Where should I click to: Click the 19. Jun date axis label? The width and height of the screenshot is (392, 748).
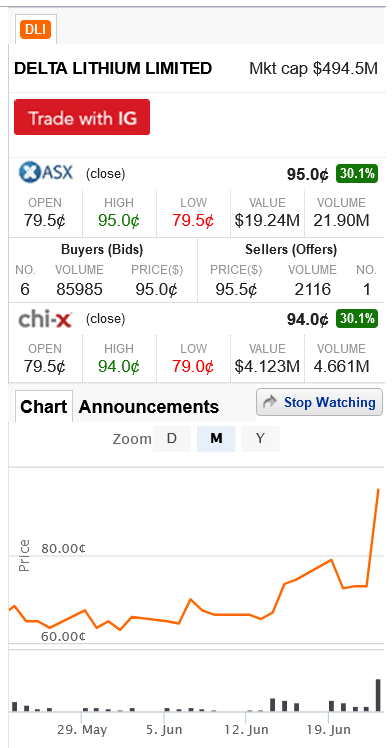pyautogui.click(x=329, y=730)
